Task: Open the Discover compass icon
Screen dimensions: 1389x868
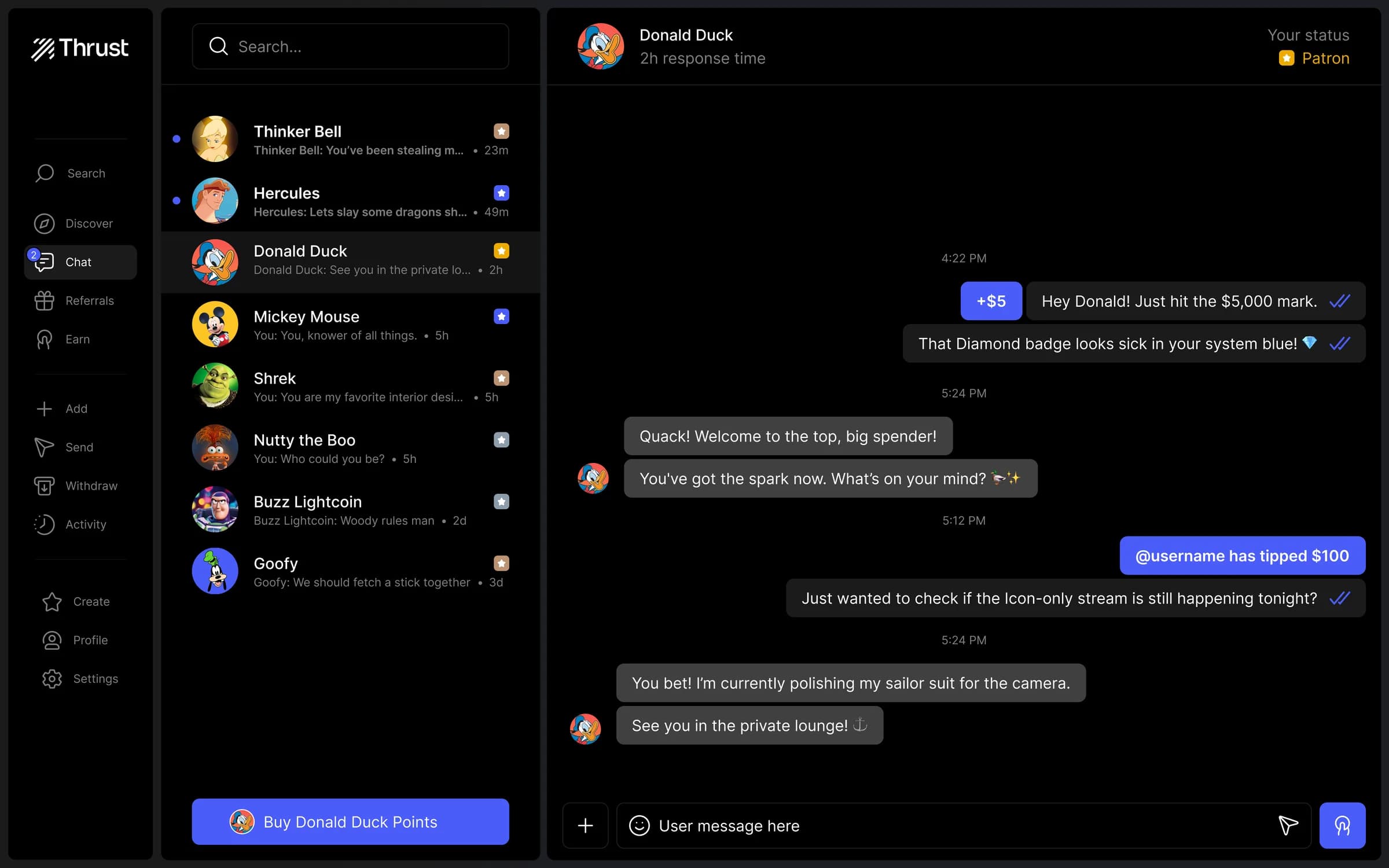Action: (x=45, y=223)
